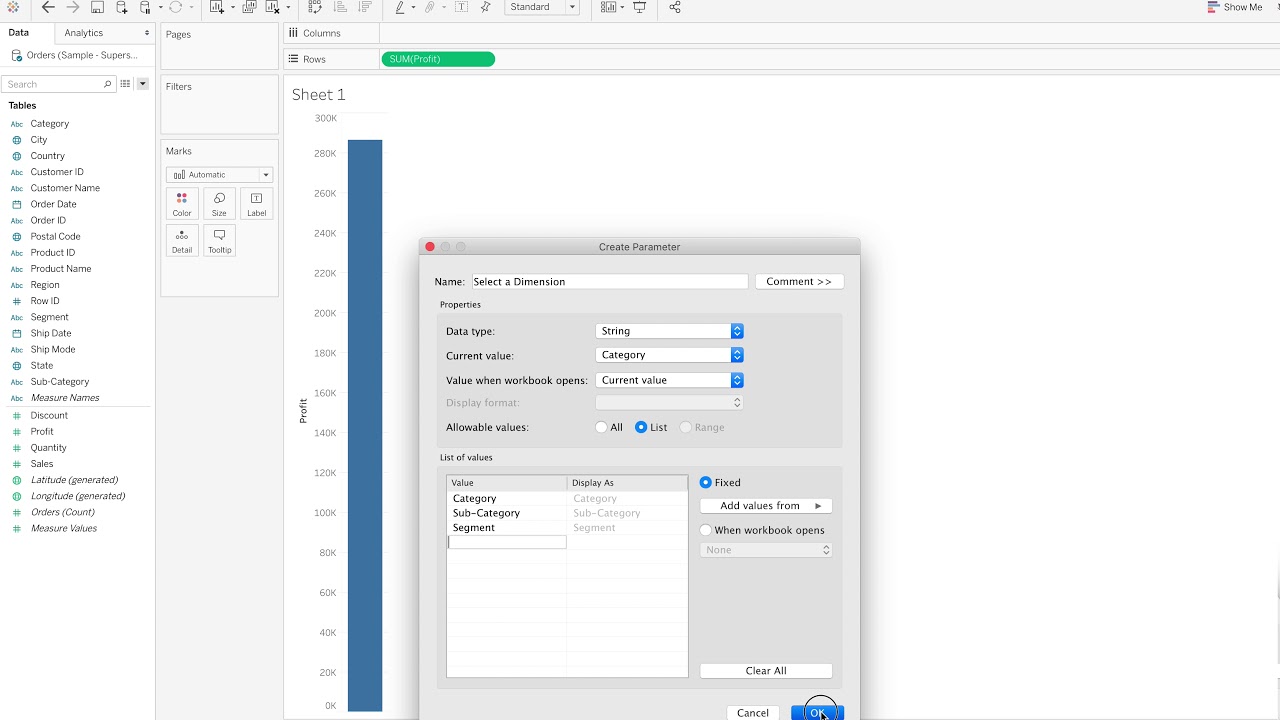Click the data pane search magnifier

point(108,84)
